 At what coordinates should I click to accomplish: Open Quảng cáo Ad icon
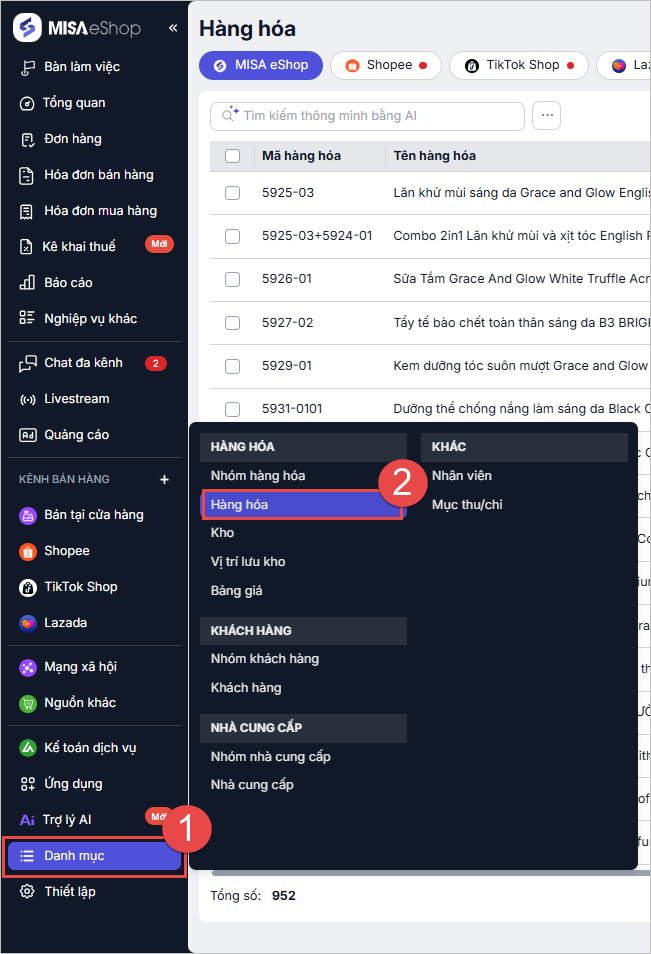point(28,435)
